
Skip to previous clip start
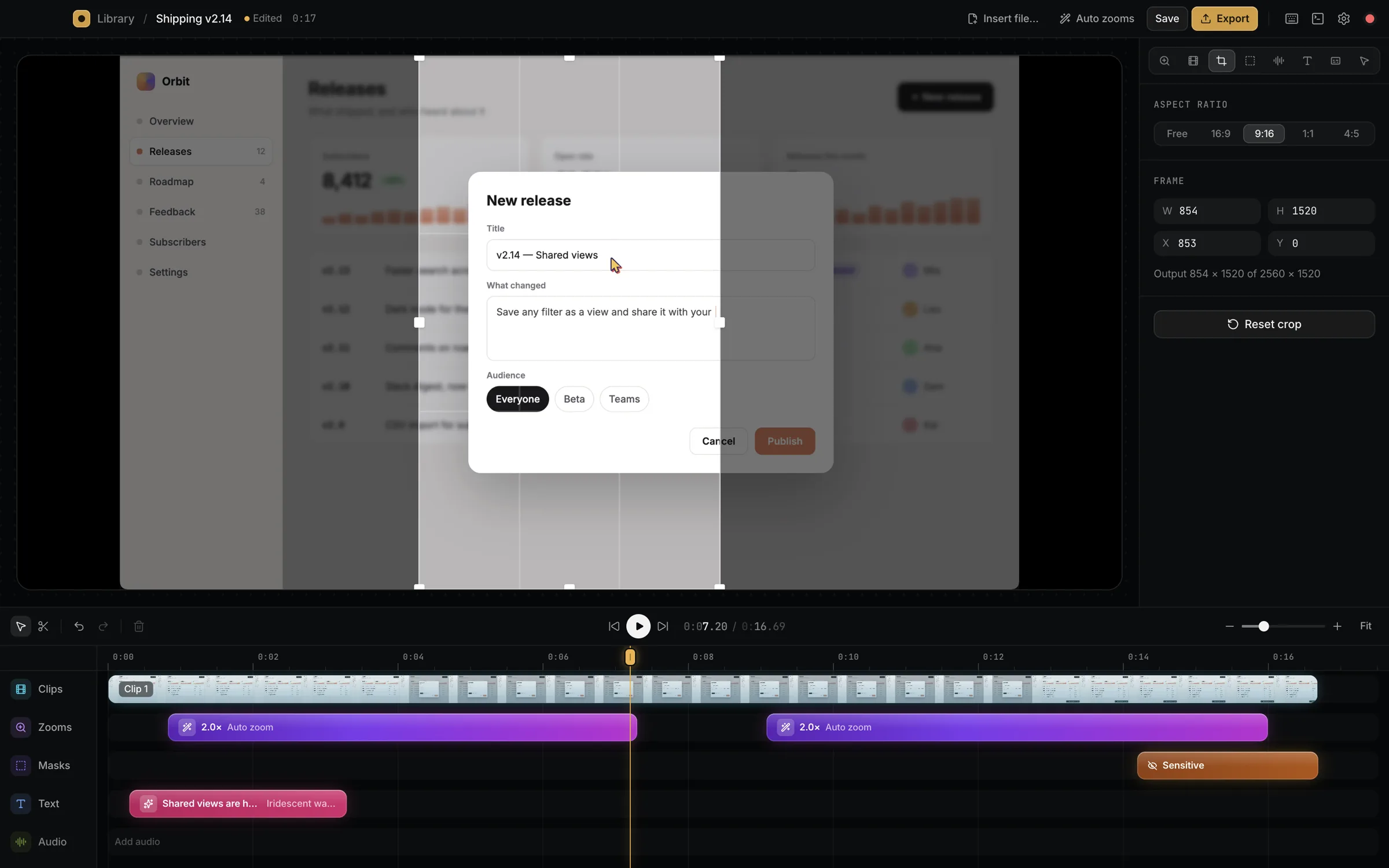tap(614, 626)
